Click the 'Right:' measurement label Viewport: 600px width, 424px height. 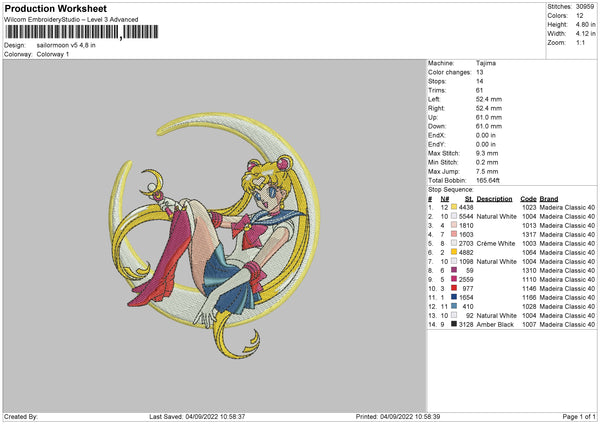436,108
